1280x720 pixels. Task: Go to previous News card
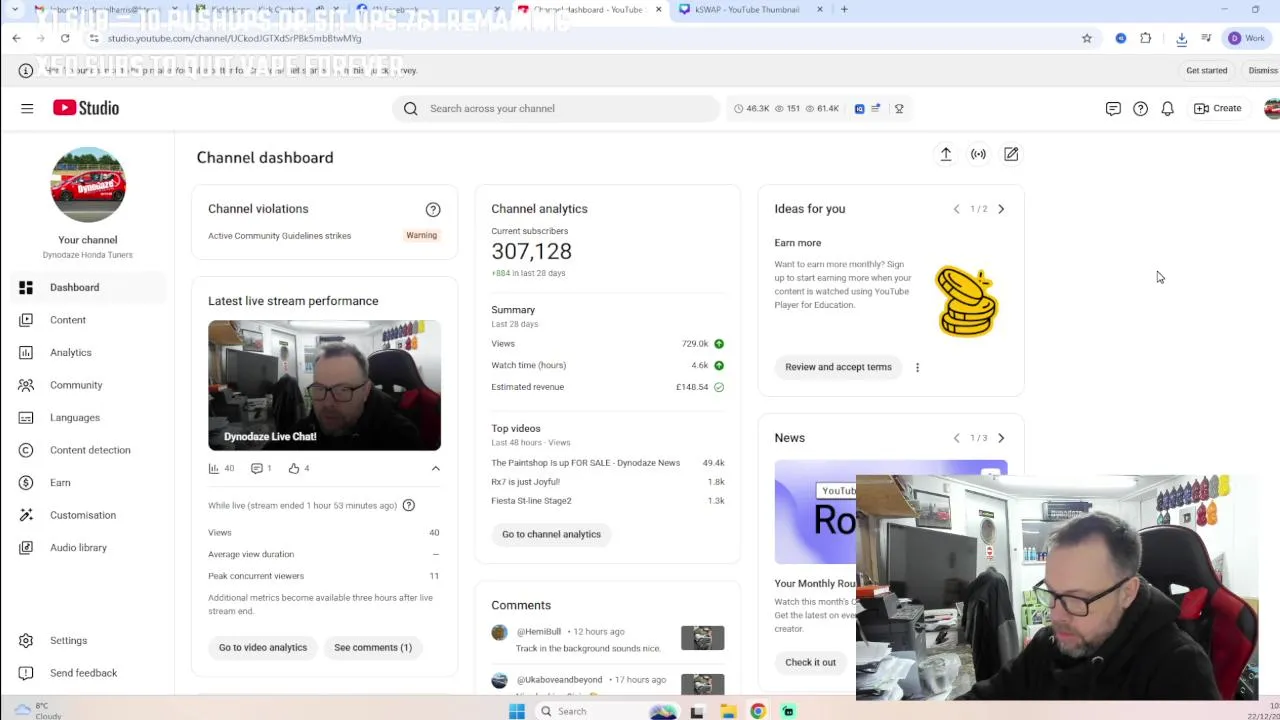click(x=956, y=438)
